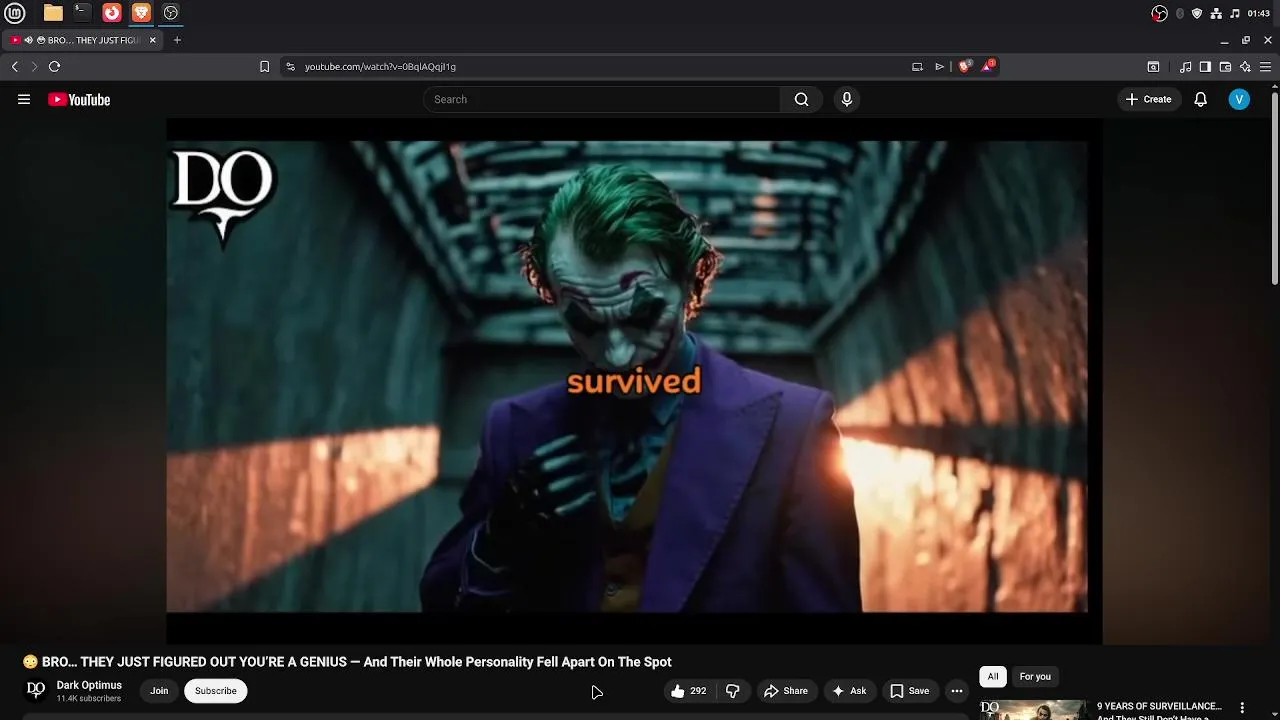The height and width of the screenshot is (720, 1280).
Task: Select the For you filter chip
Action: [x=1035, y=677]
